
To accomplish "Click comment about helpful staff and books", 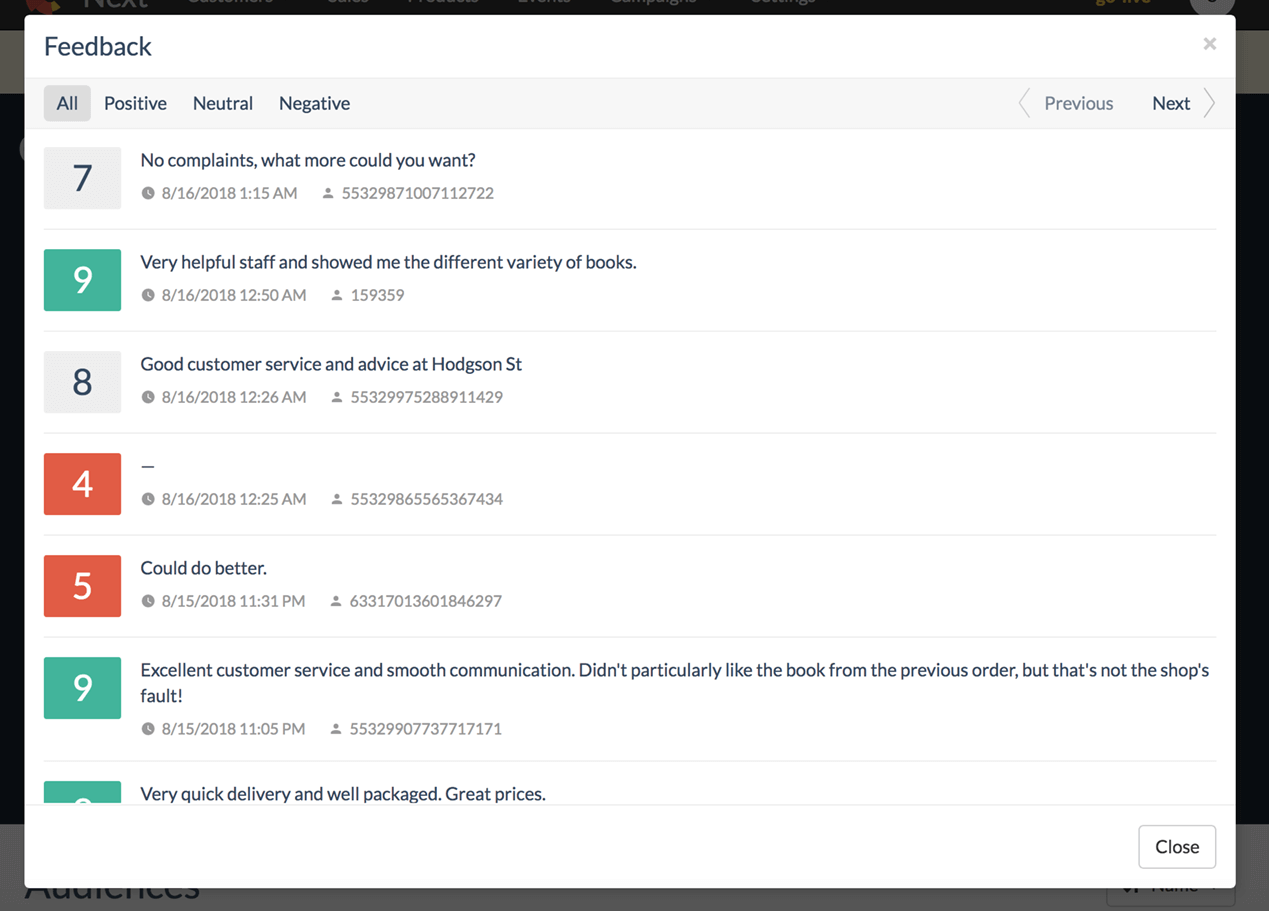I will (389, 262).
